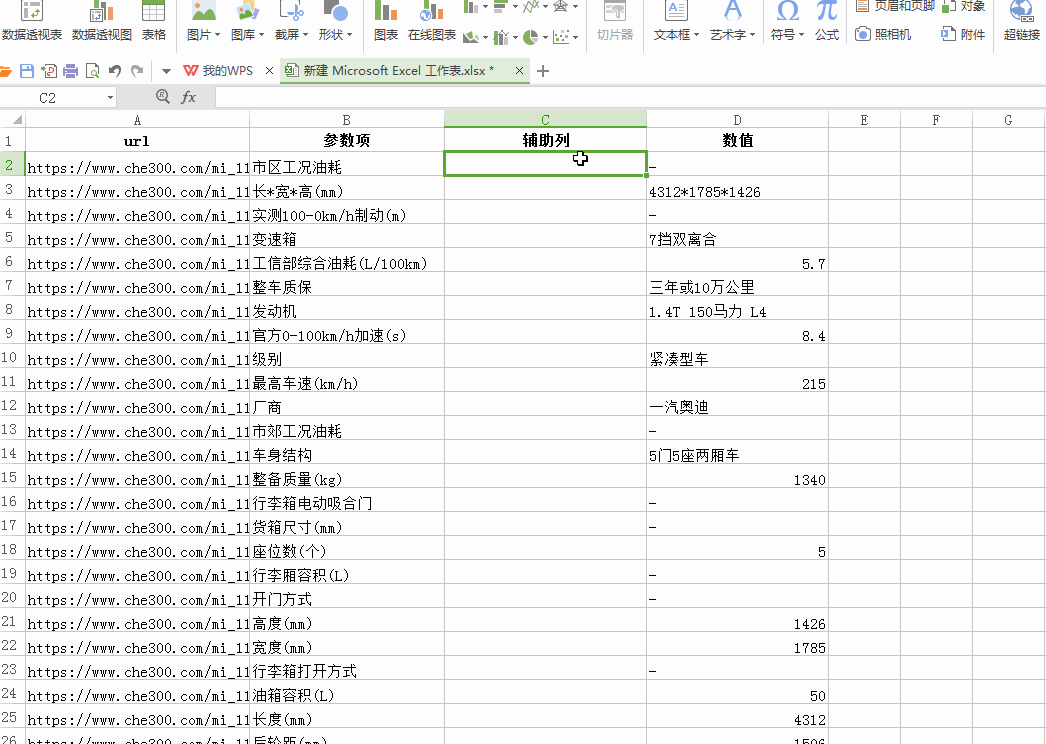Insert a chart with 图表 button

click(386, 21)
